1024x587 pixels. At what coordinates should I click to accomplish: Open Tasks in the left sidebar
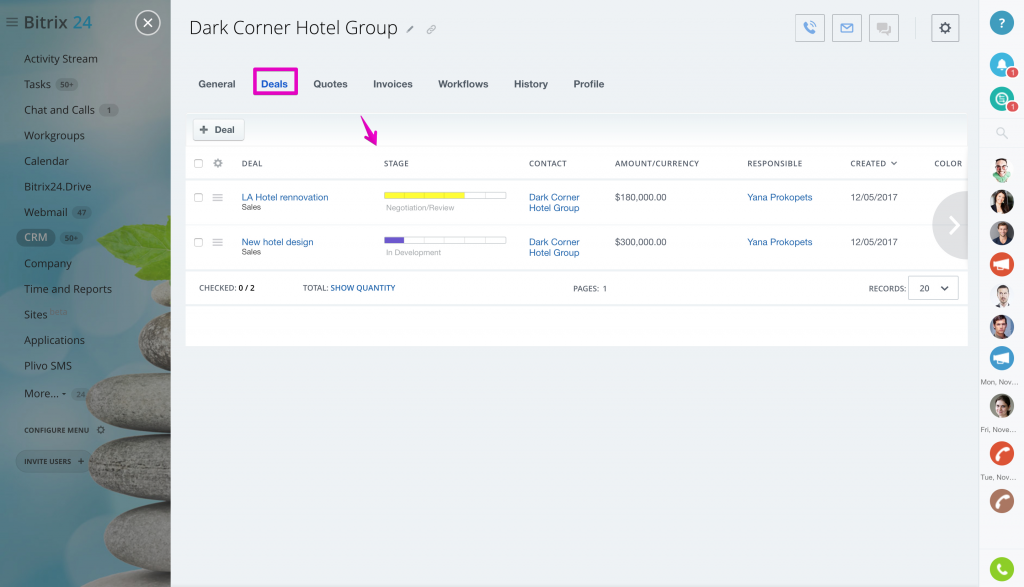[37, 84]
